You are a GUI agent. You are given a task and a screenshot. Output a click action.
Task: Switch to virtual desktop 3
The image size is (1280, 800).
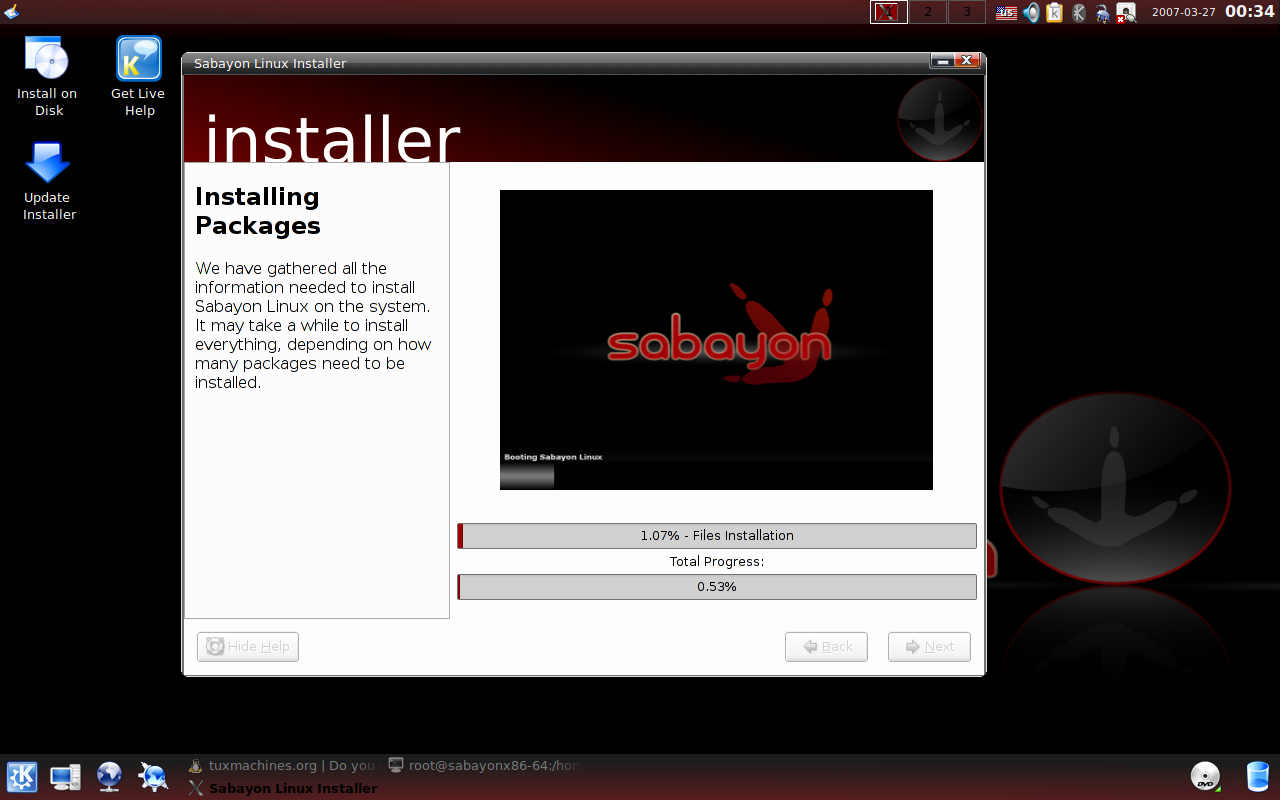pyautogui.click(x=967, y=12)
